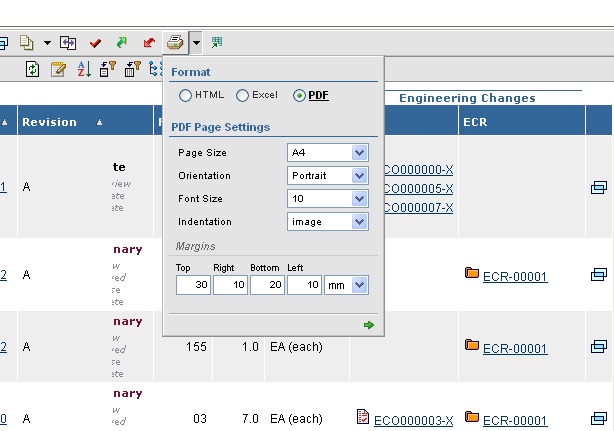Select the Excel format radio button
This screenshot has height=431, width=614.
coord(242,95)
